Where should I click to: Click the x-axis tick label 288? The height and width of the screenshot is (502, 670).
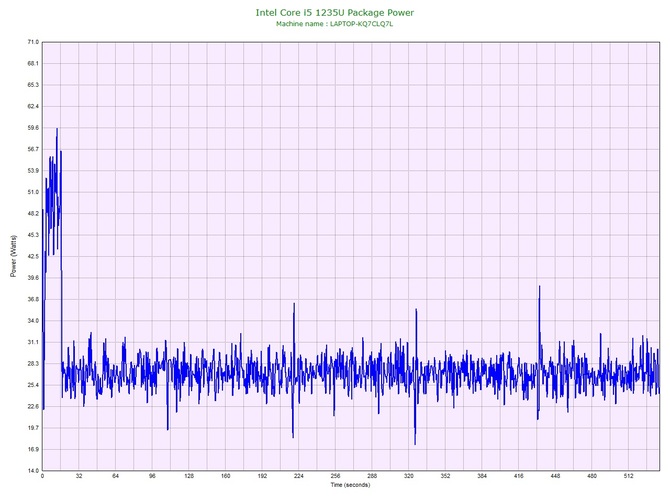pyautogui.click(x=372, y=476)
